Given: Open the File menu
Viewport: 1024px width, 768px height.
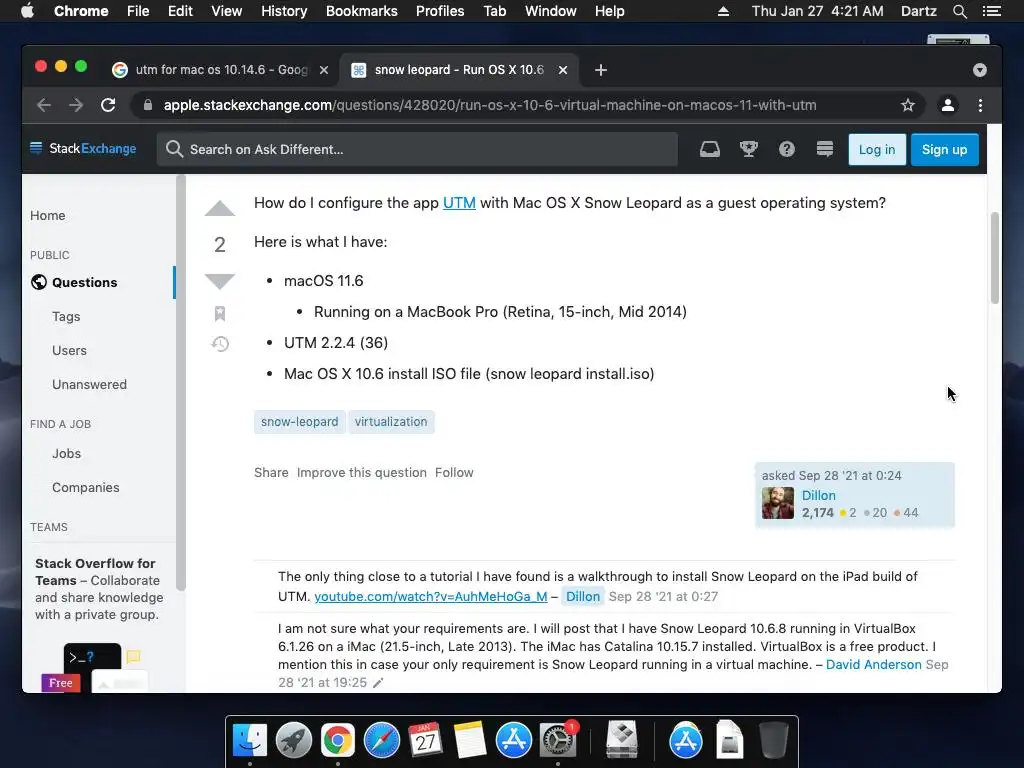Looking at the screenshot, I should click(x=138, y=11).
